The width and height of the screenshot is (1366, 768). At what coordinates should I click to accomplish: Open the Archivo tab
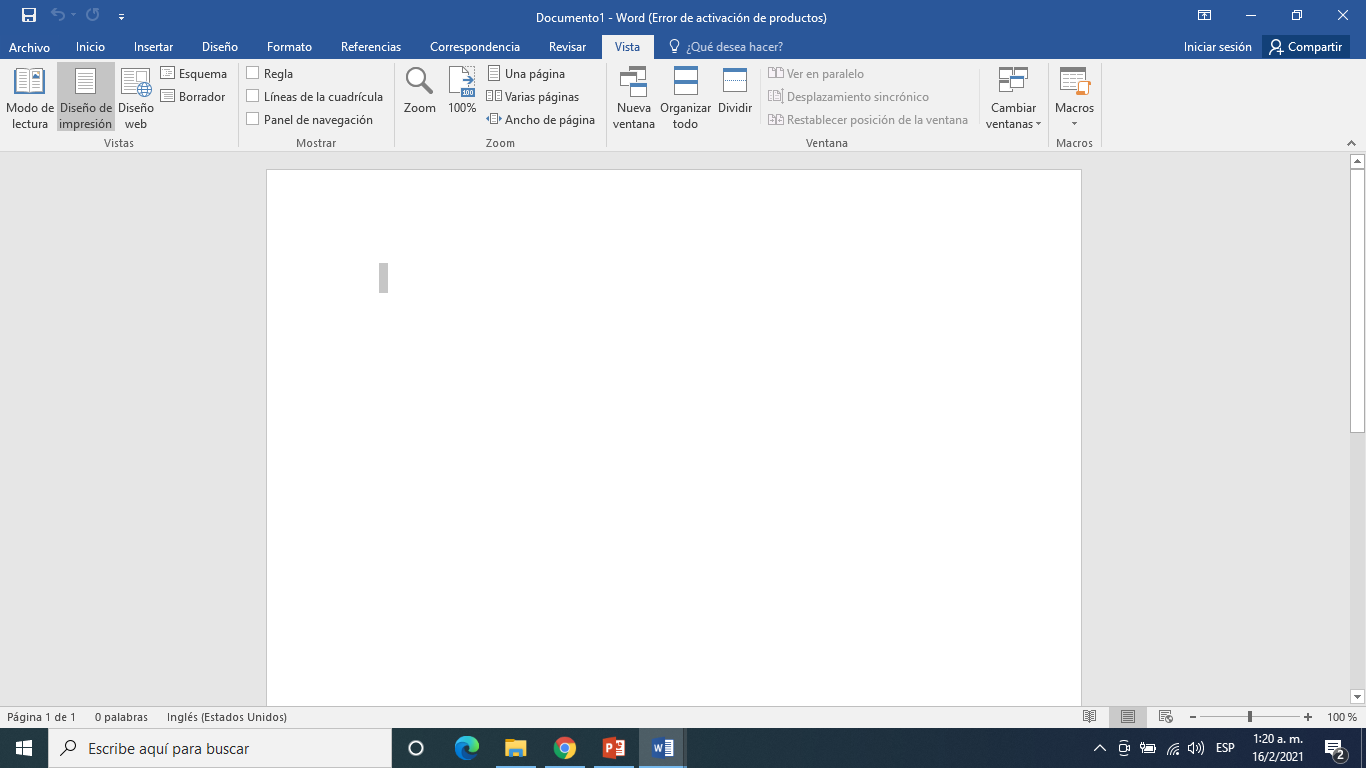click(30, 47)
